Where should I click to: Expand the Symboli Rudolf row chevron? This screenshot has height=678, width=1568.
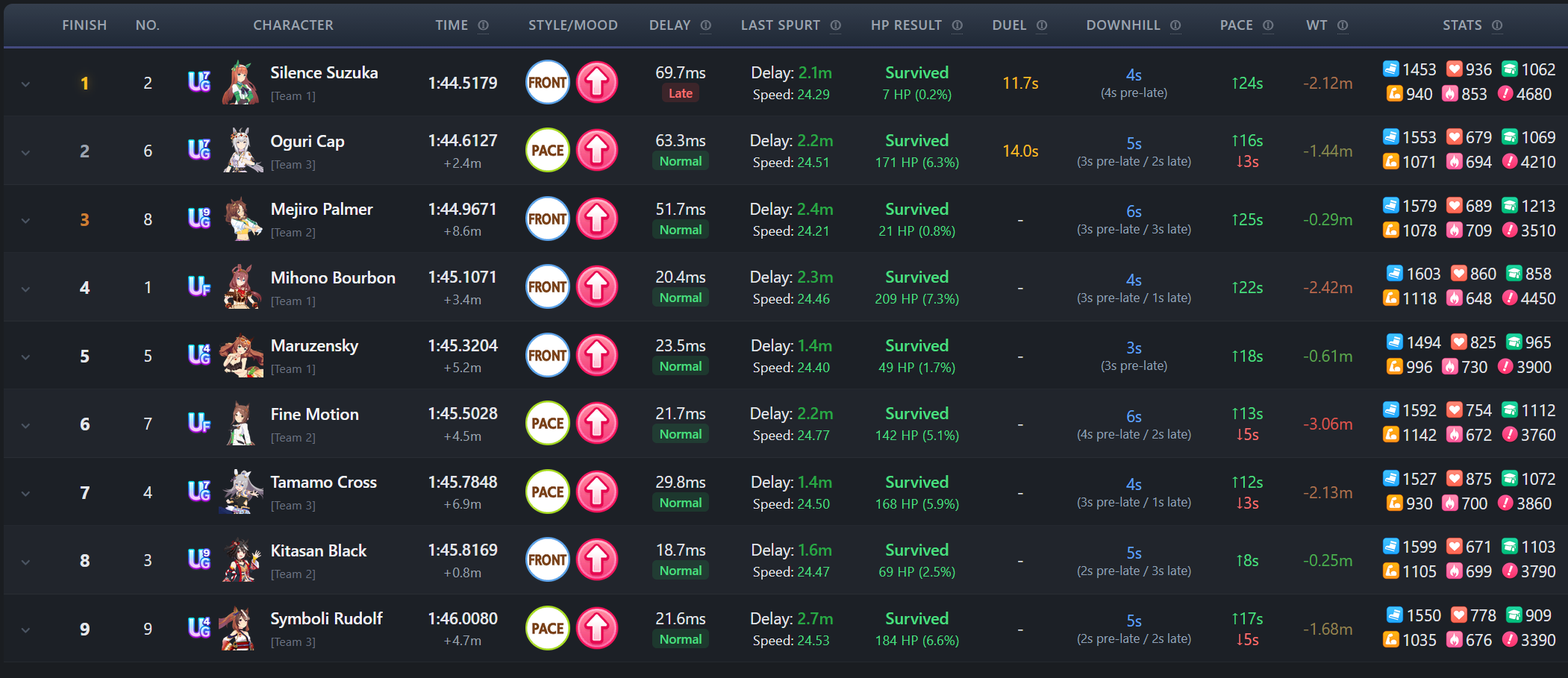coord(25,630)
